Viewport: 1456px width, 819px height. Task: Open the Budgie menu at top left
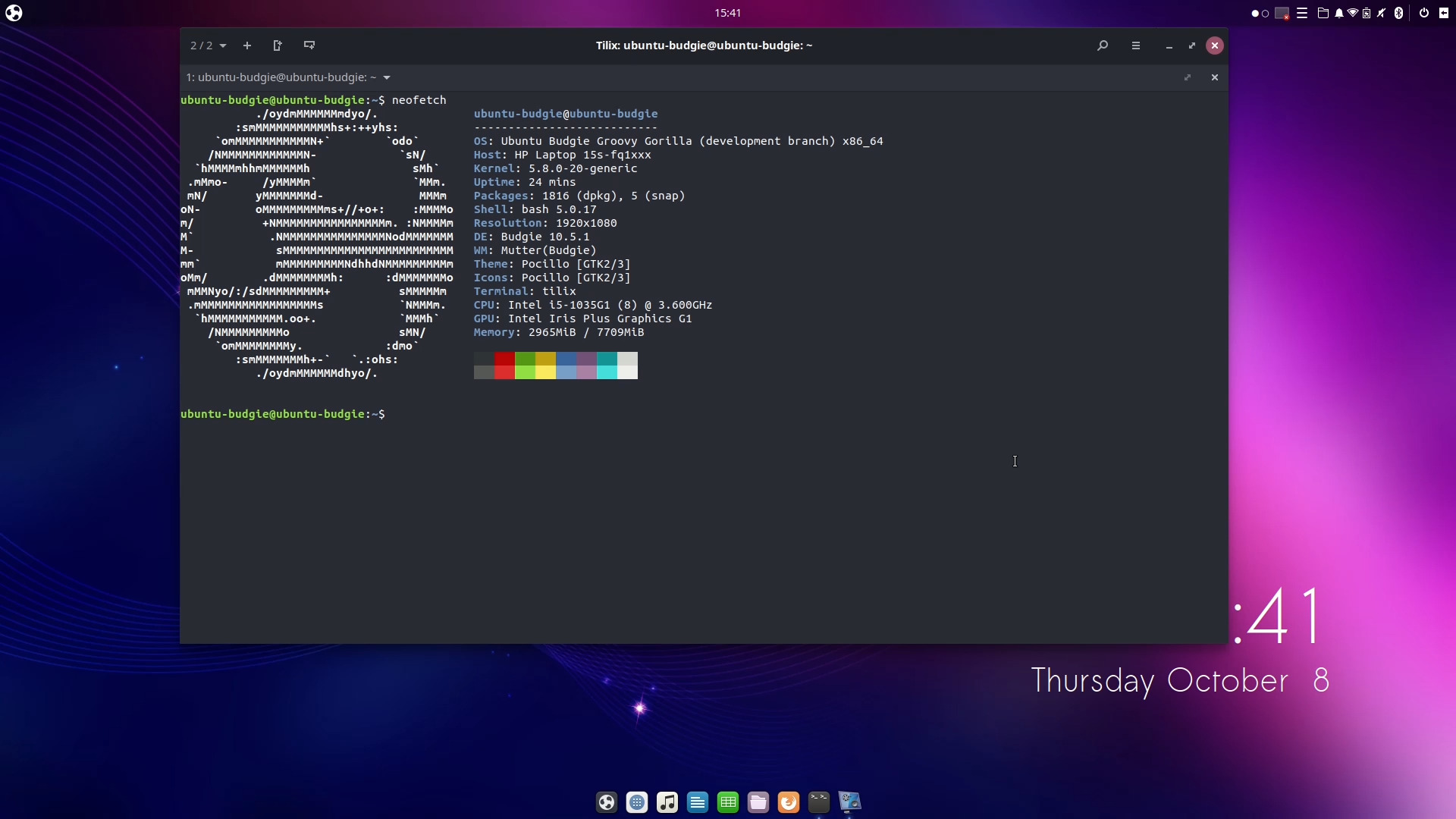[14, 13]
